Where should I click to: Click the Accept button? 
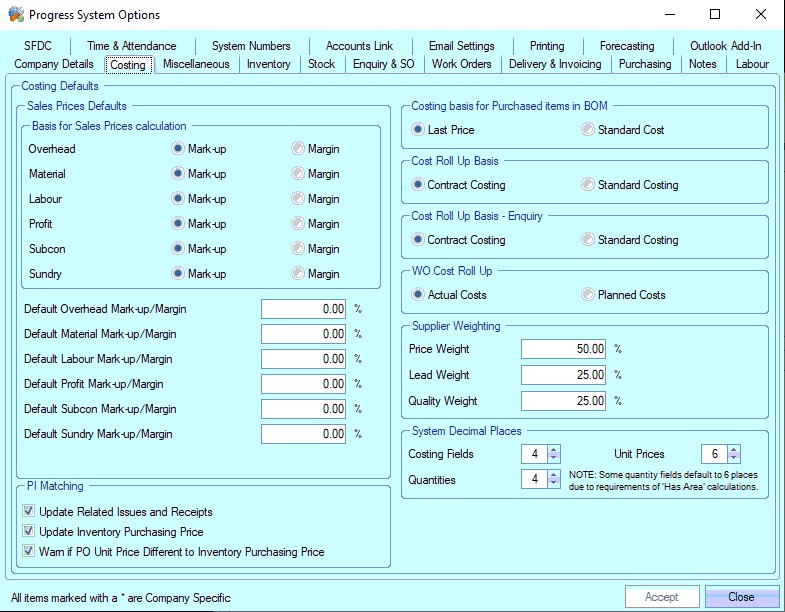(662, 597)
